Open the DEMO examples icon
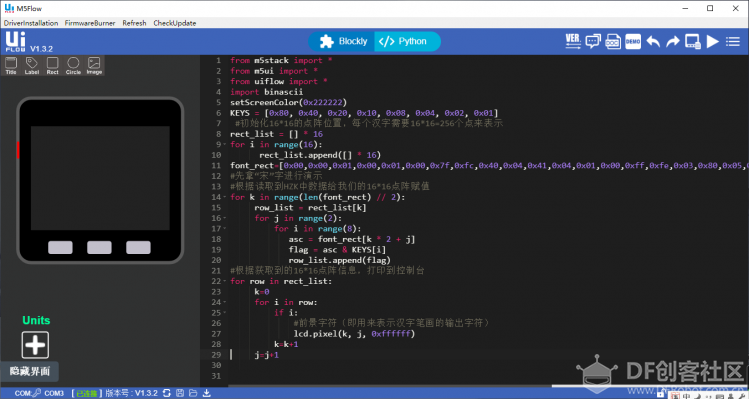 tap(633, 41)
